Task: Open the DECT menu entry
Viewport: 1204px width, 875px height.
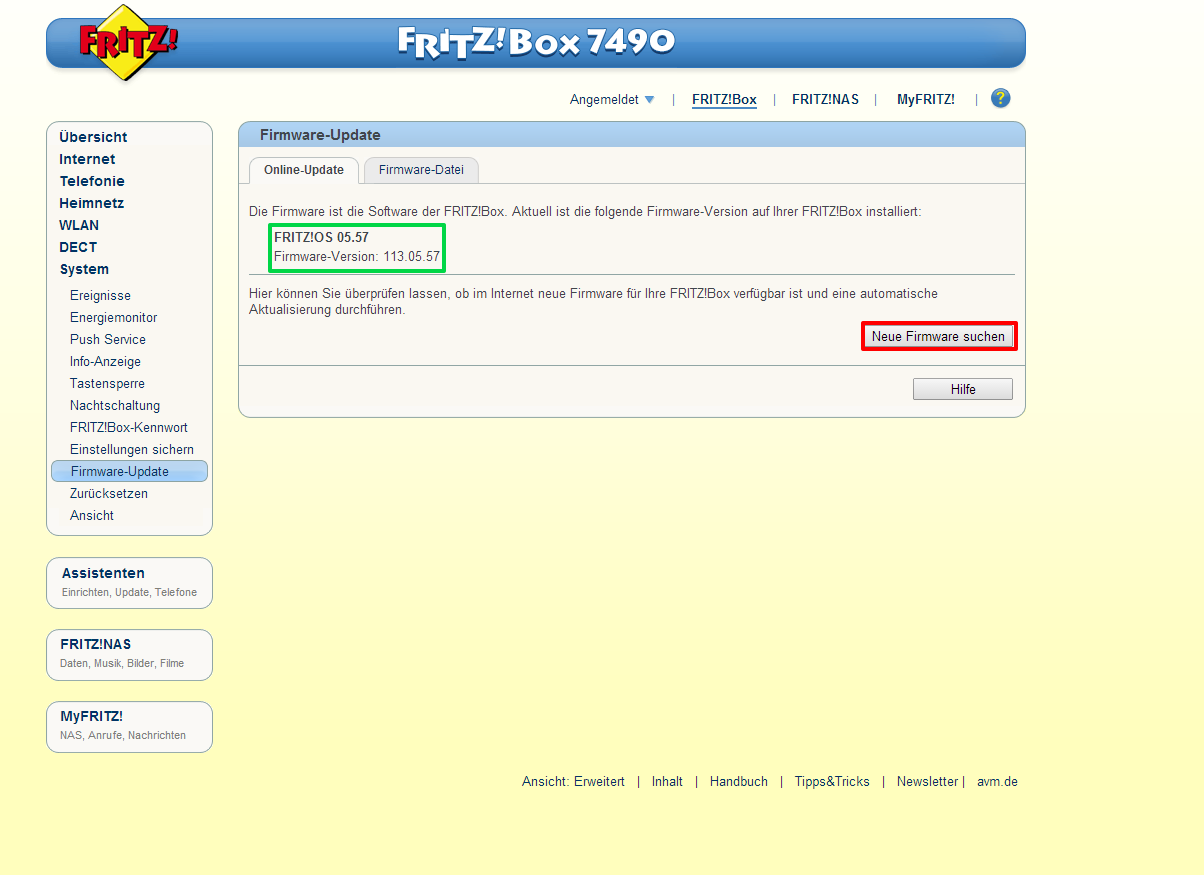Action: point(78,247)
